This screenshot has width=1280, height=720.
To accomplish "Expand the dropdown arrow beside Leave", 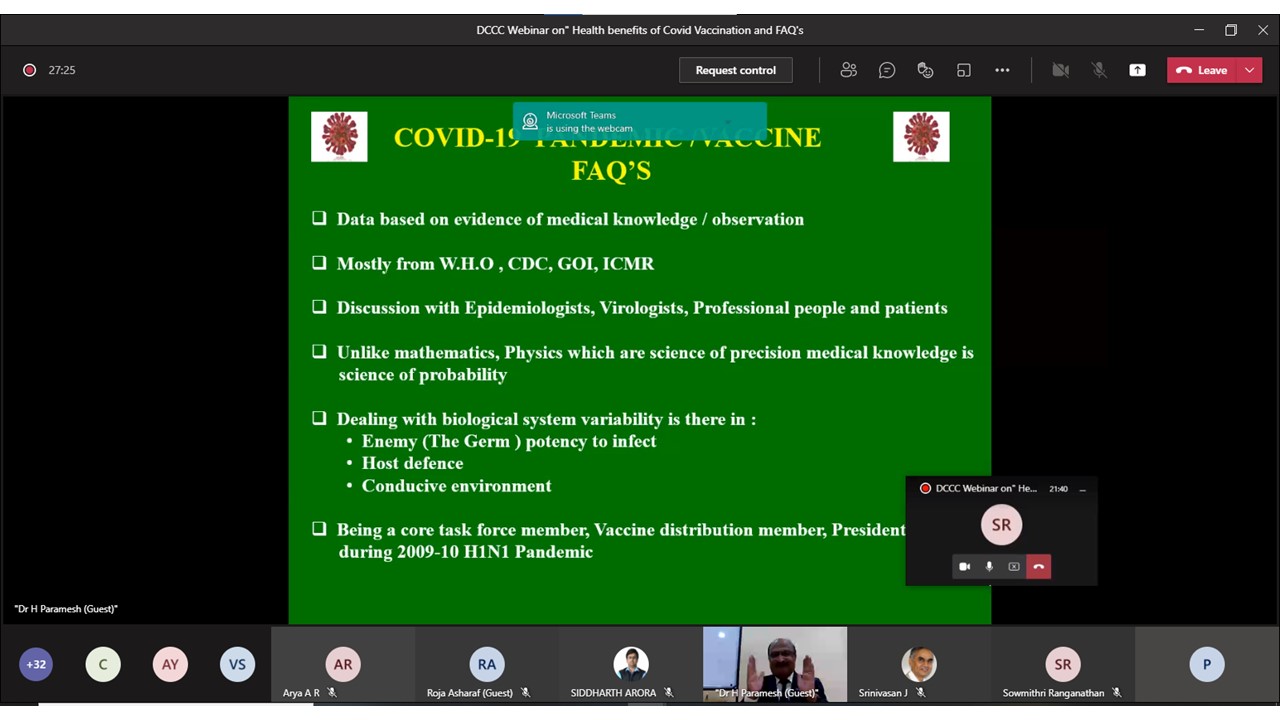I will pos(1250,70).
